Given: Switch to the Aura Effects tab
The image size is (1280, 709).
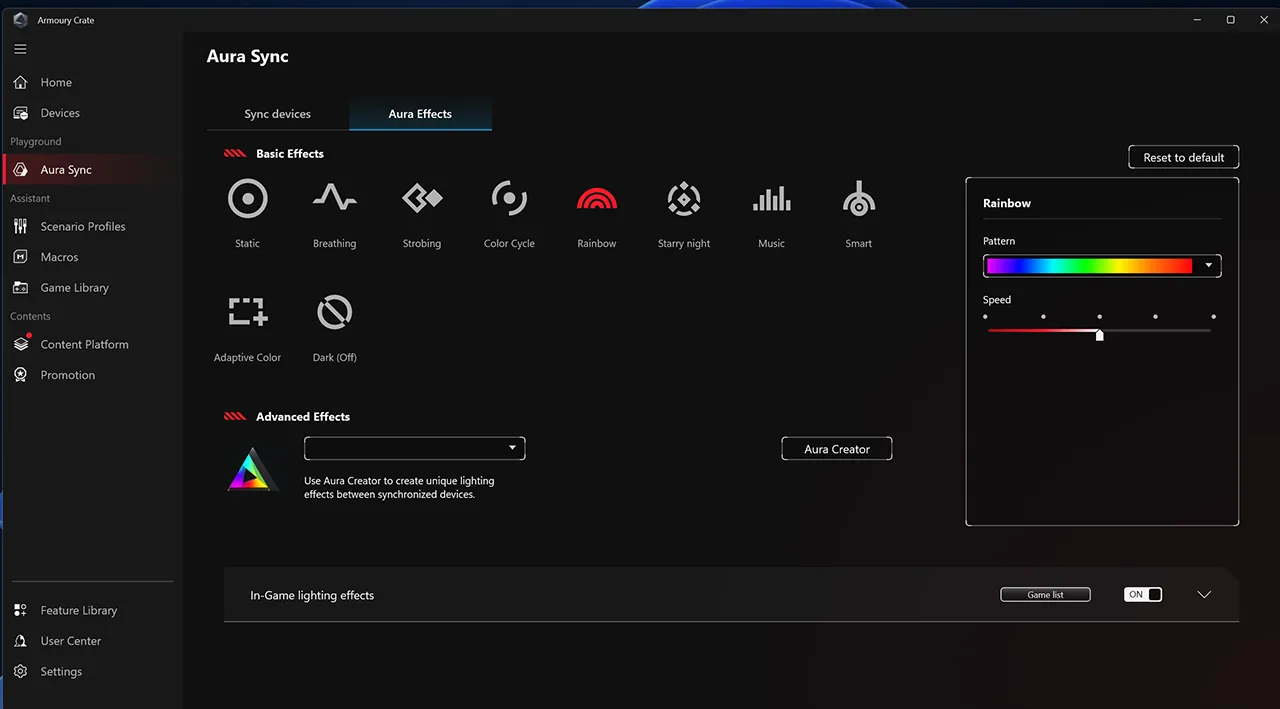Looking at the screenshot, I should tap(420, 114).
